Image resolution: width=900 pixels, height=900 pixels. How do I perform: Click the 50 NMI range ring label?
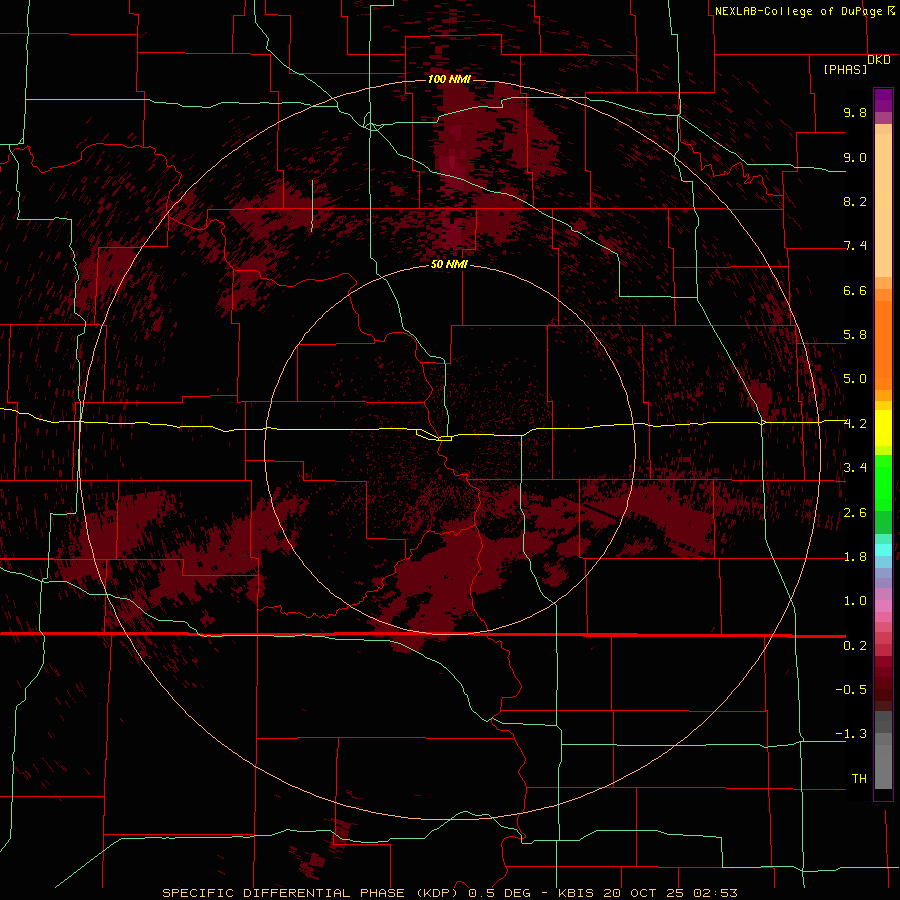(x=449, y=264)
